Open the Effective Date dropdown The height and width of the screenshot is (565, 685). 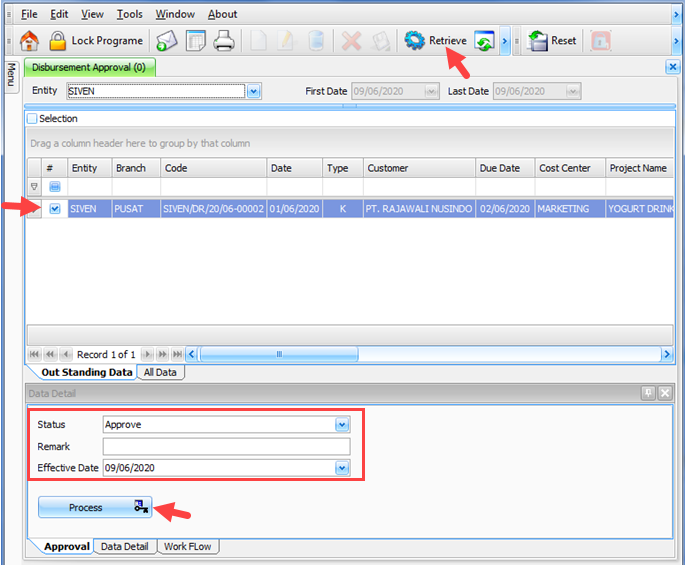[x=342, y=468]
